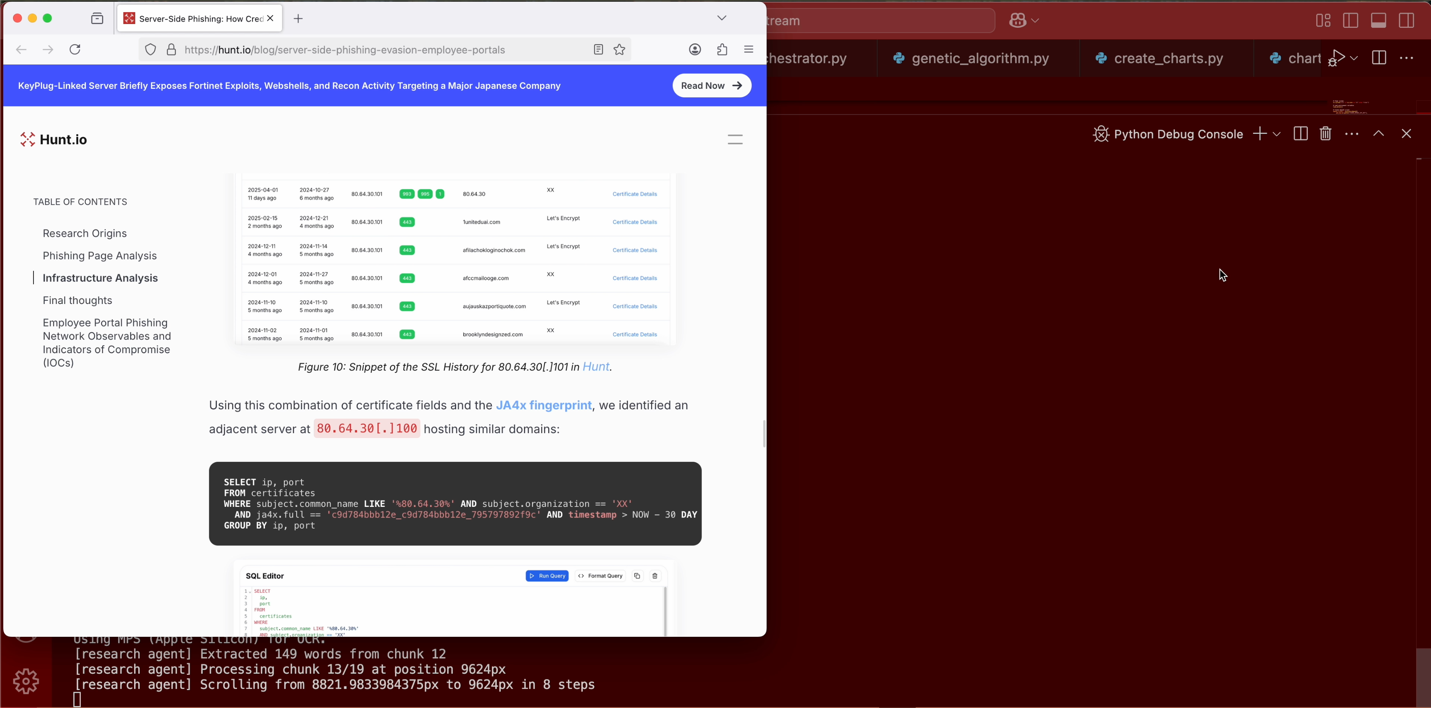Viewport: 1431px width, 708px height.
Task: Enter Reader View from the address bar
Action: point(598,50)
